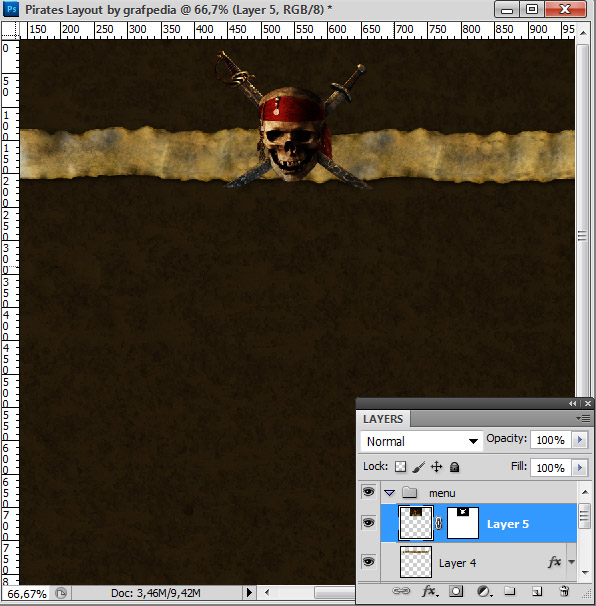This screenshot has width=596, height=606.
Task: Click the Opacity 100% field
Action: (x=551, y=440)
